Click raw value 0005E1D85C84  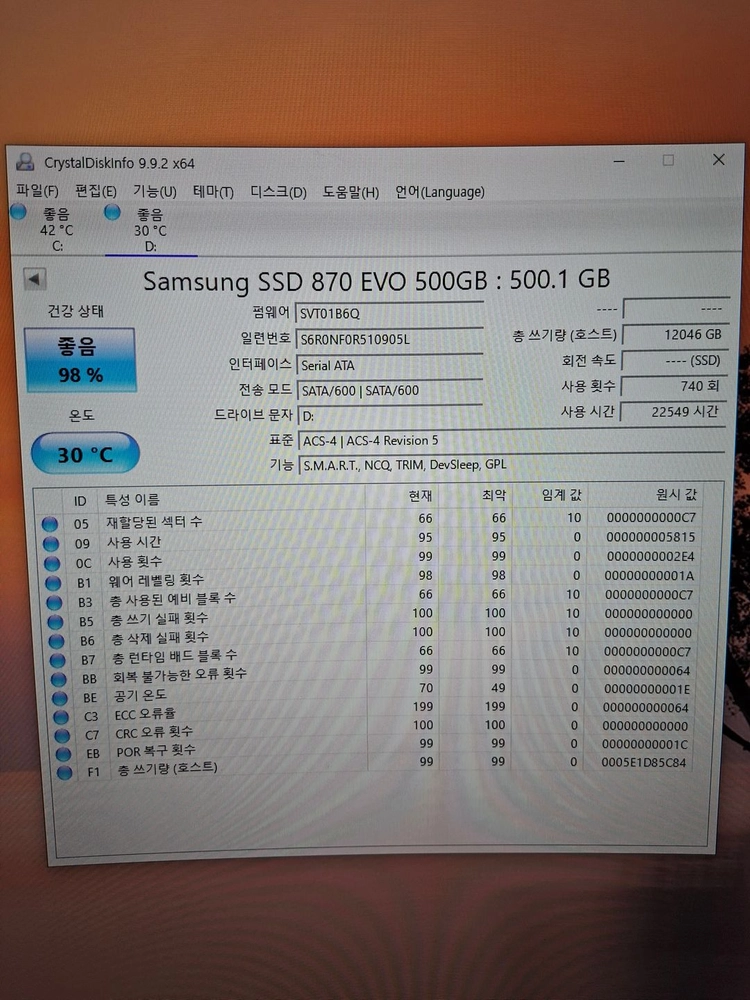click(643, 762)
